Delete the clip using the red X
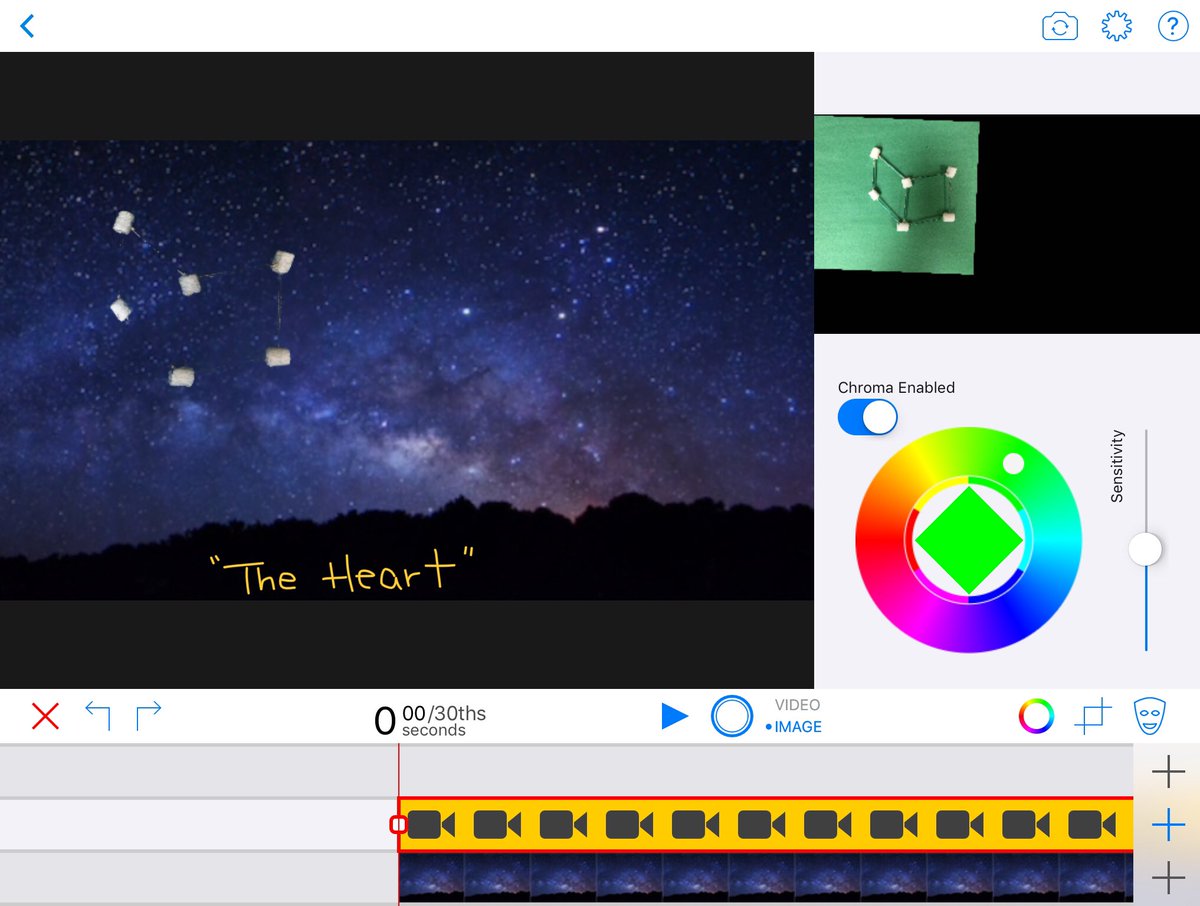Viewport: 1200px width, 906px height. [44, 715]
